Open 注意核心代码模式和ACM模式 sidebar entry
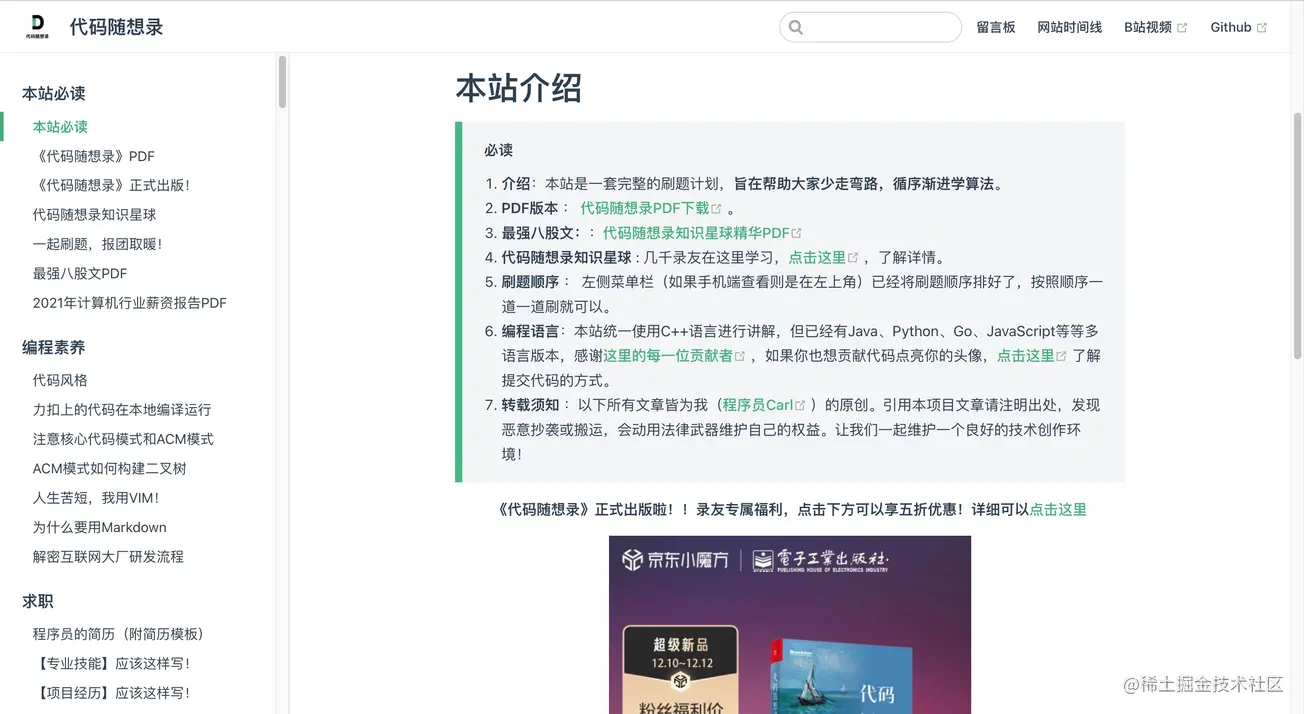The height and width of the screenshot is (714, 1304). pos(123,439)
